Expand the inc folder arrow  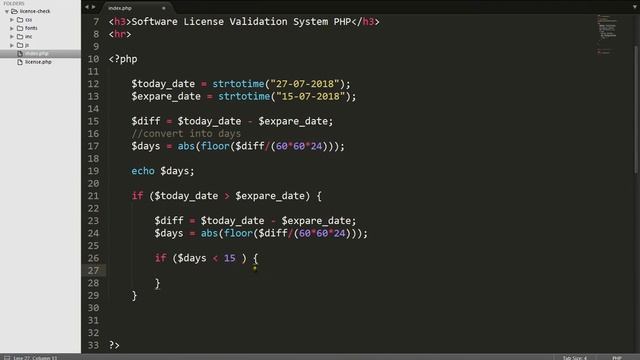(x=12, y=37)
